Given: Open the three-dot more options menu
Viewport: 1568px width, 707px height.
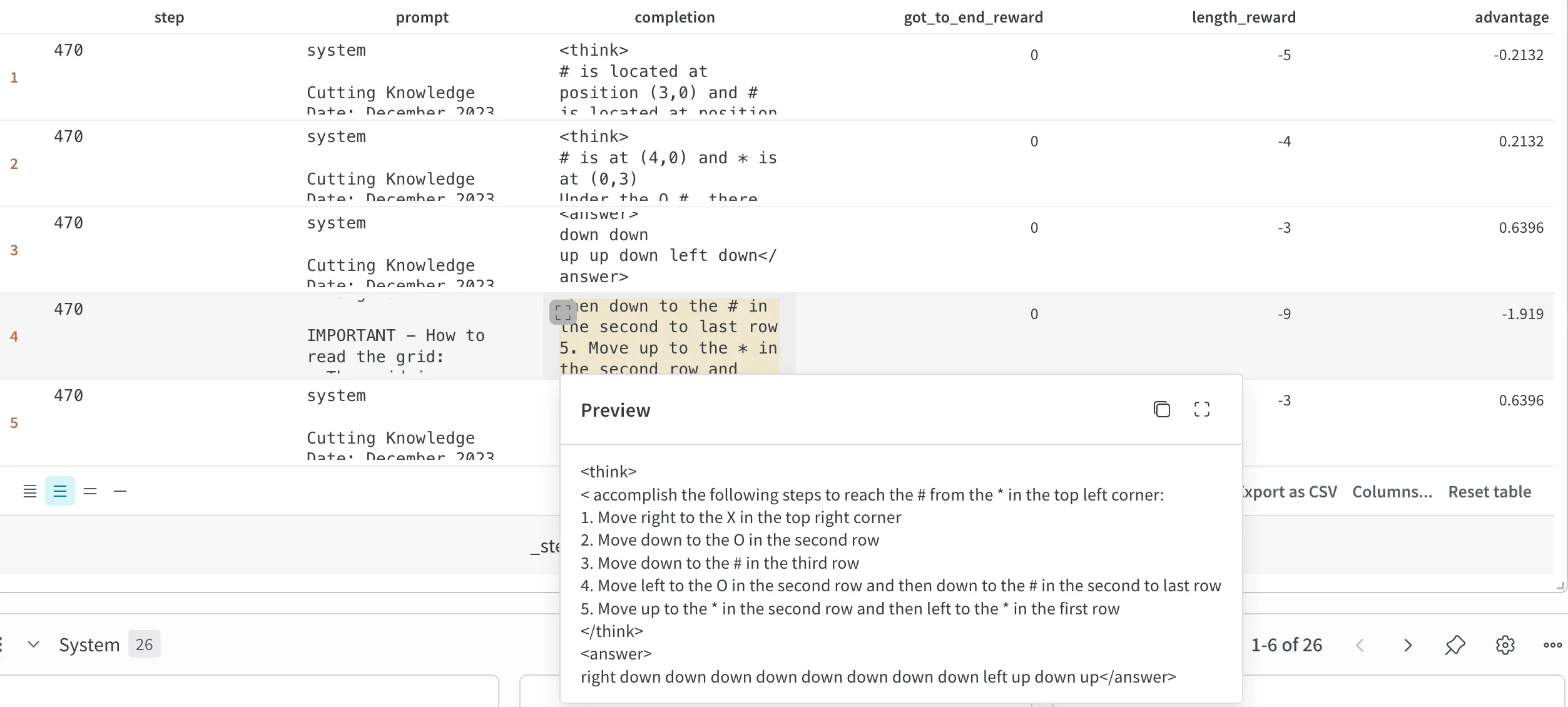Looking at the screenshot, I should pos(1552,644).
